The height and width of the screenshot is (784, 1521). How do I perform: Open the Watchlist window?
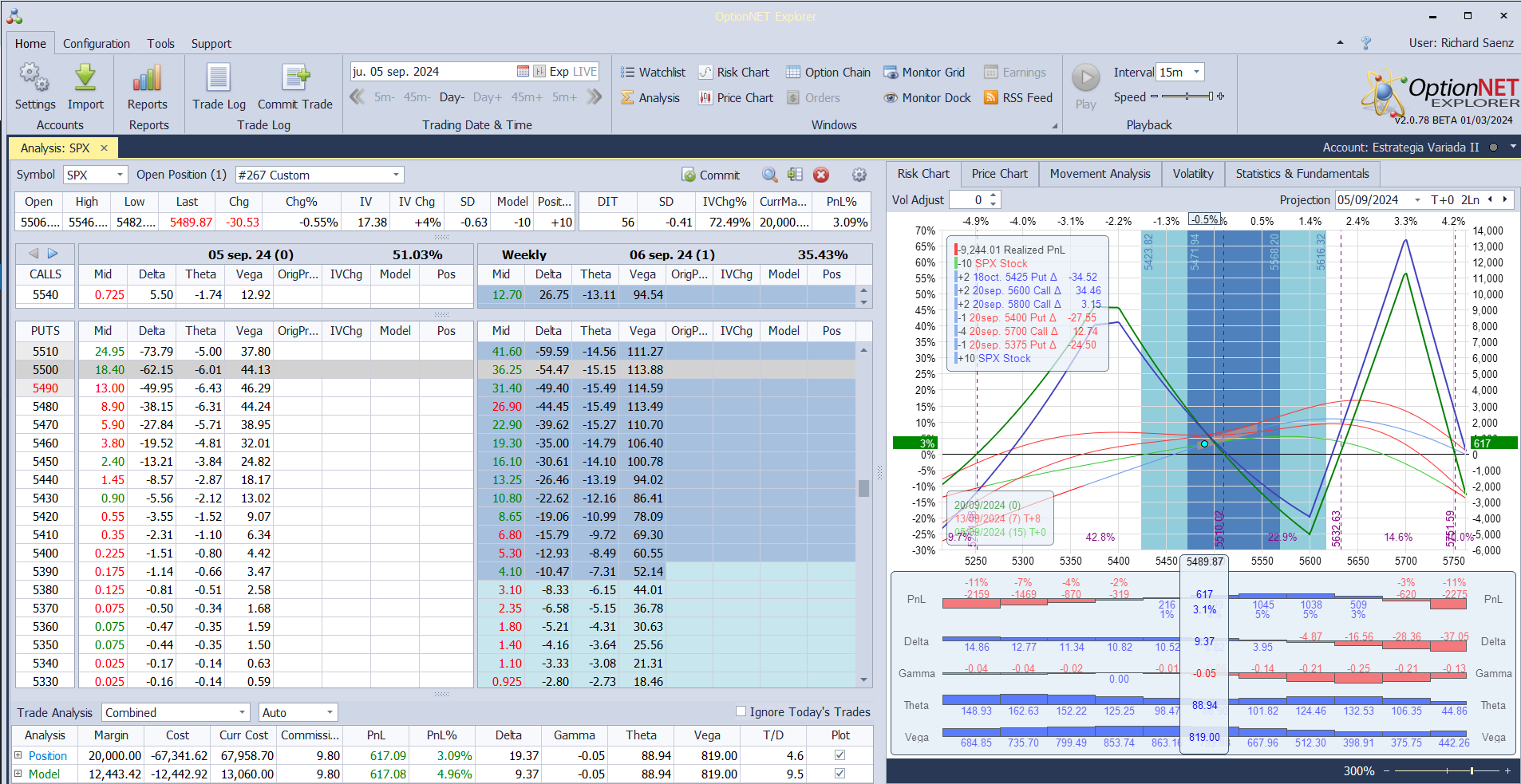[653, 73]
